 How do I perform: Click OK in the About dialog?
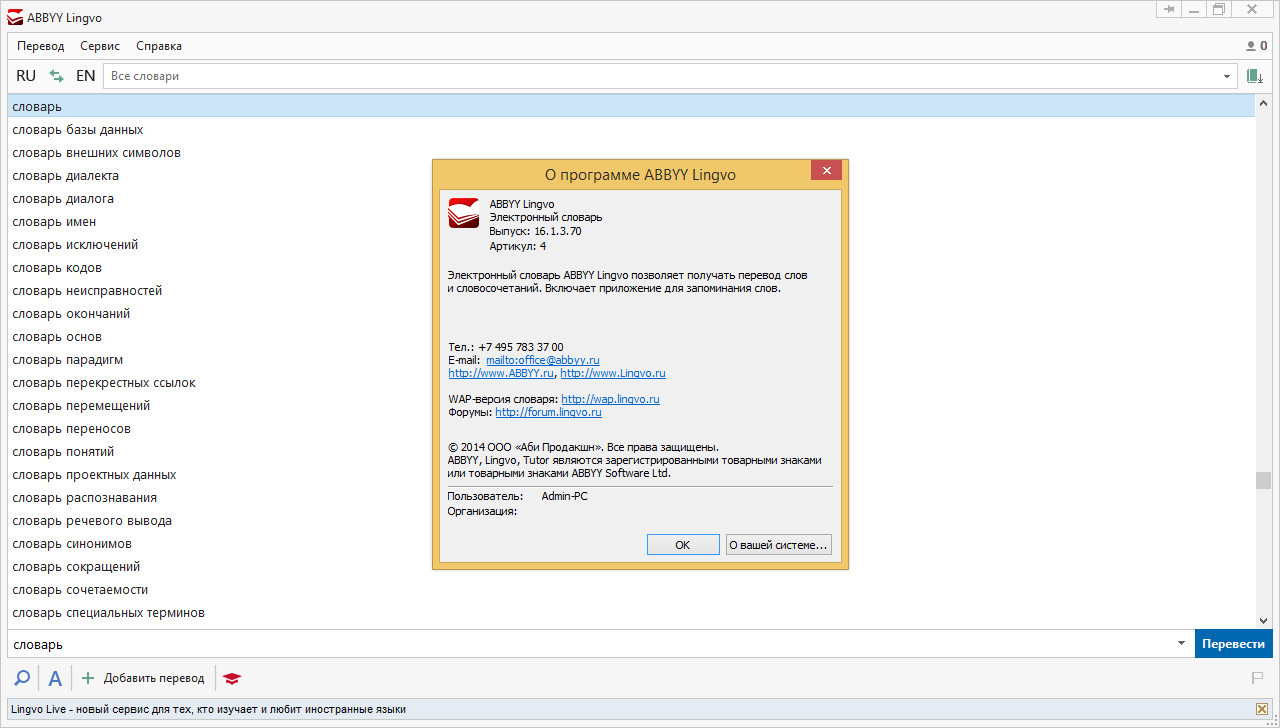tap(683, 545)
